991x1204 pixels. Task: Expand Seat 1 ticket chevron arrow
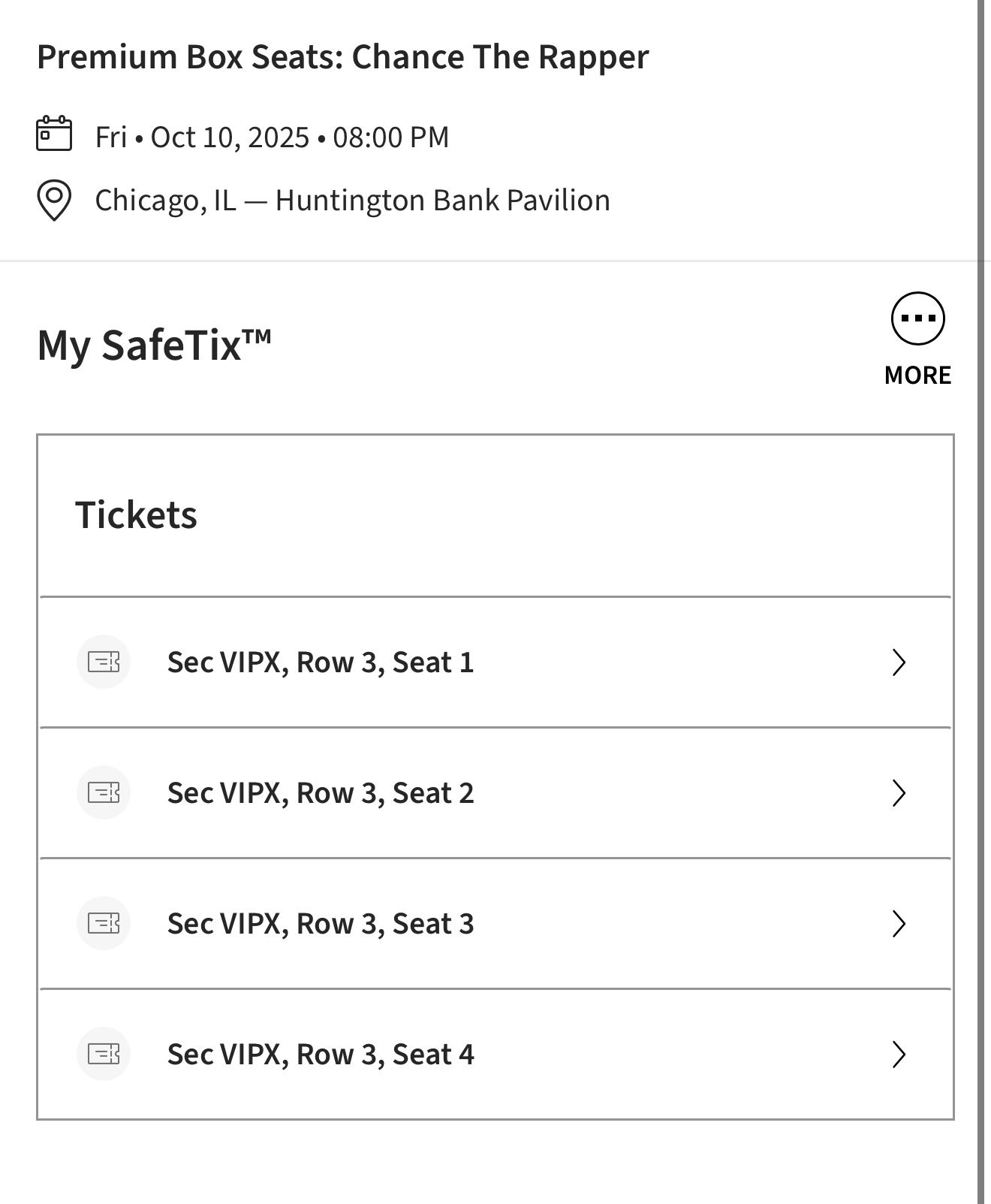(x=899, y=662)
